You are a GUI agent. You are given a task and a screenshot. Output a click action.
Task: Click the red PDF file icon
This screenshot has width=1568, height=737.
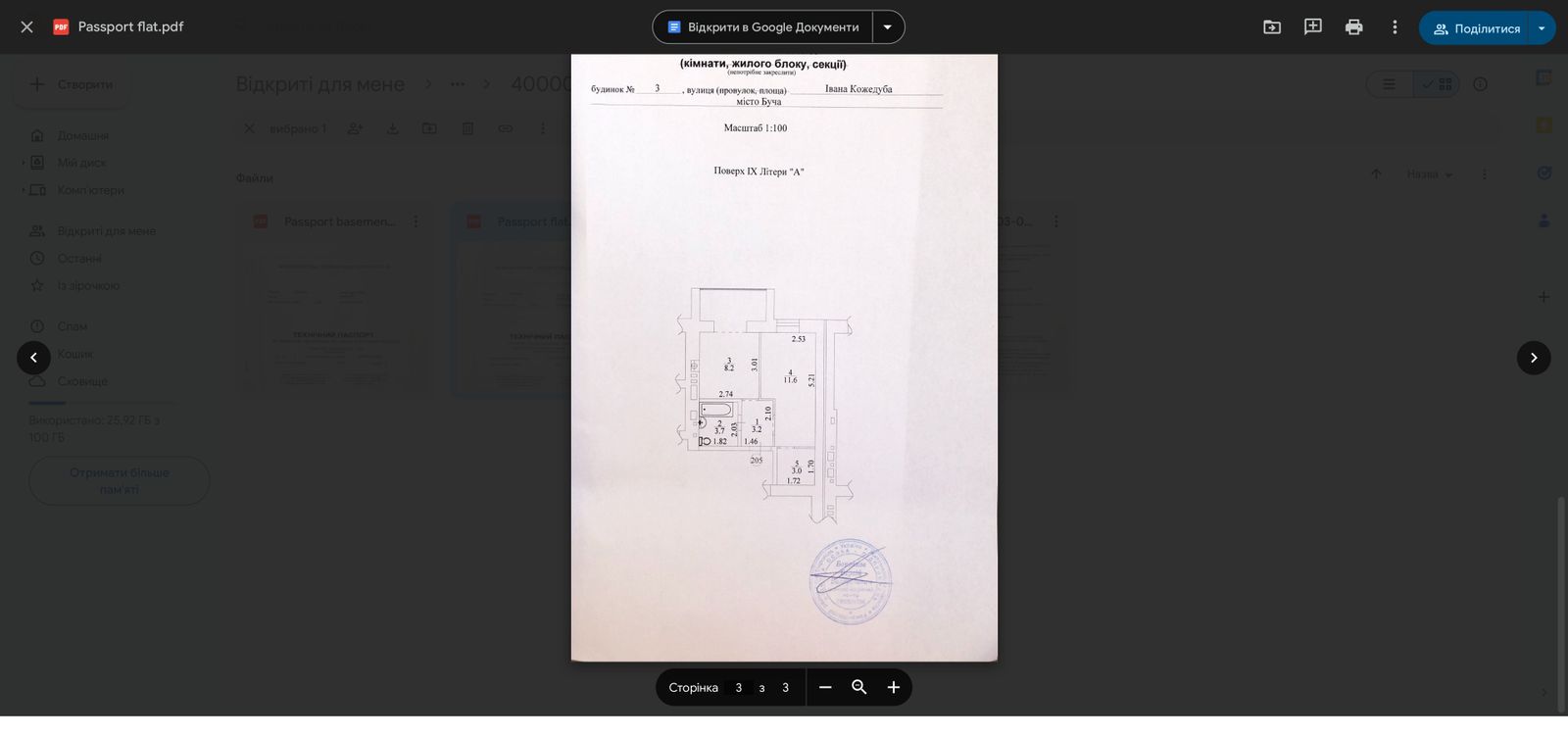61,27
